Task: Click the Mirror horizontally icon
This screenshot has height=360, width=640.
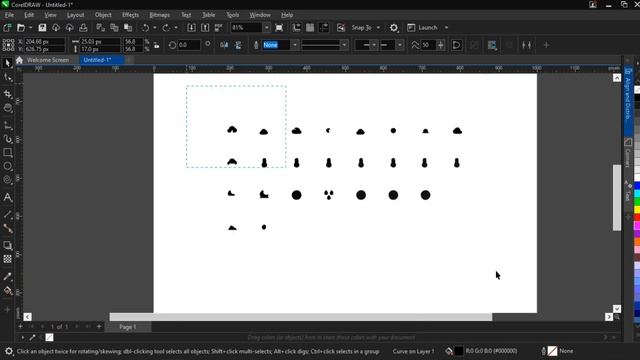Action: (224, 45)
